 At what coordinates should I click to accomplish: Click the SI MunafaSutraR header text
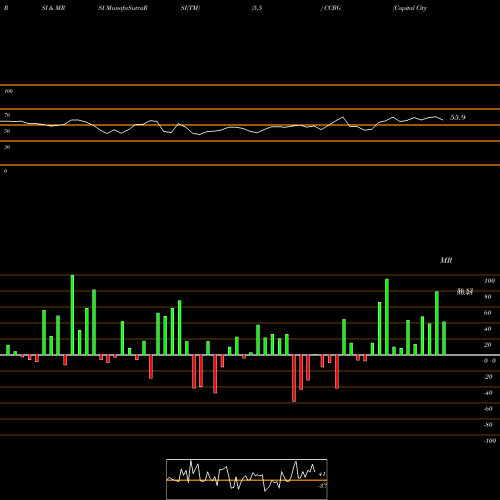coord(123,8)
